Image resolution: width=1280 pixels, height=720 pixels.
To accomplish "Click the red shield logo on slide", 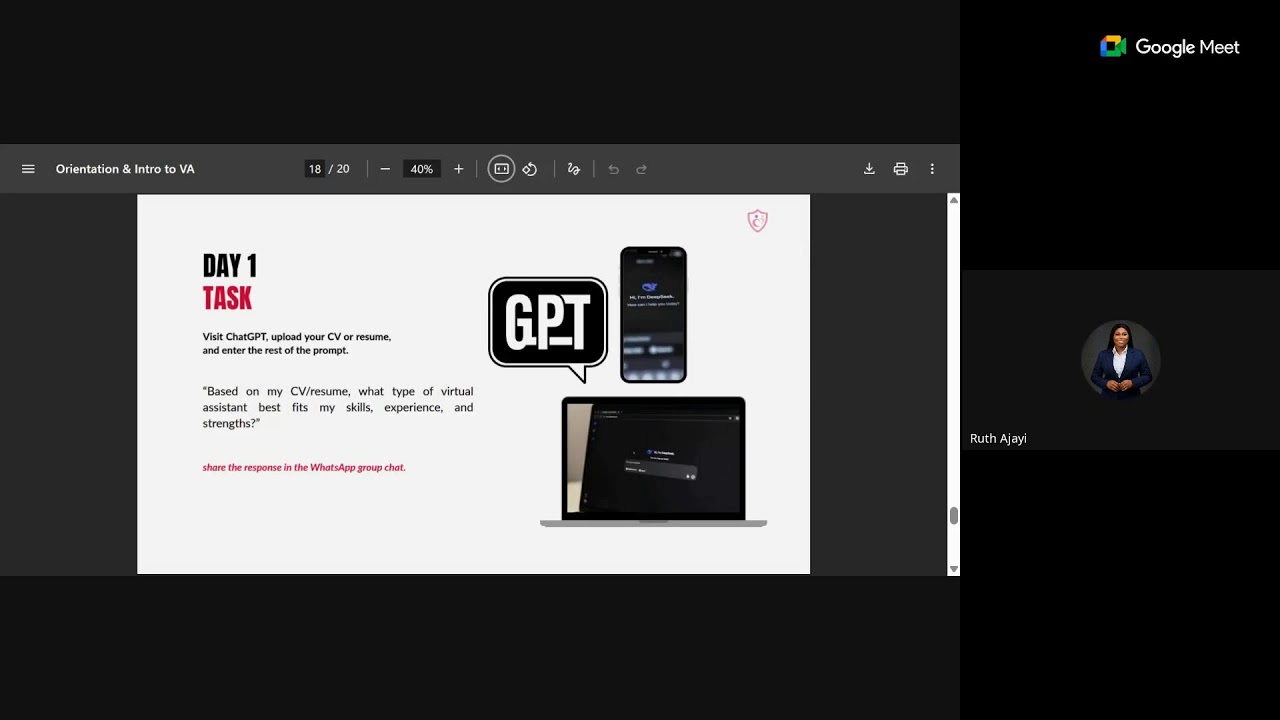I will coord(757,221).
